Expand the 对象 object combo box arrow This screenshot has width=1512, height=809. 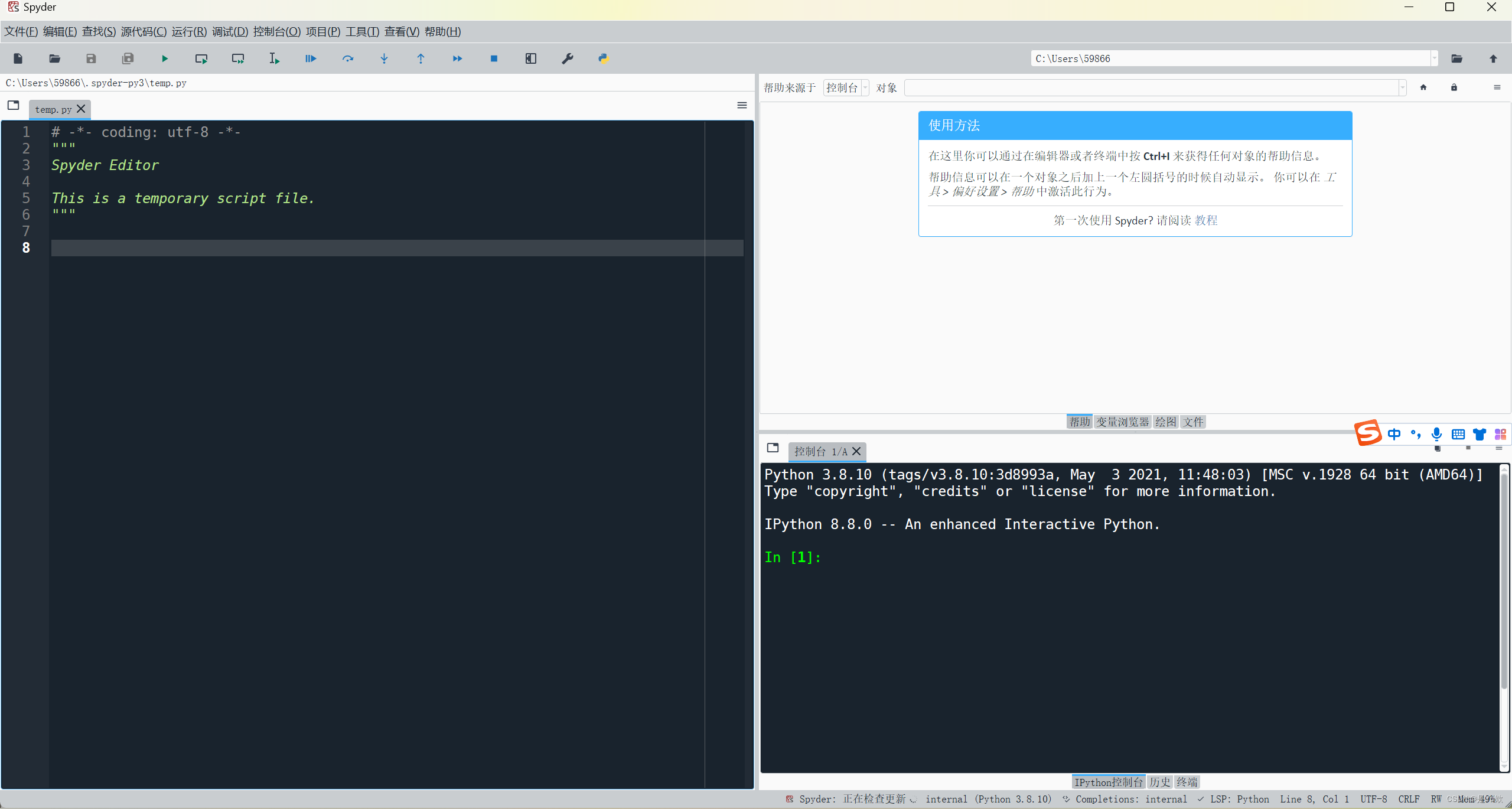click(x=1402, y=87)
